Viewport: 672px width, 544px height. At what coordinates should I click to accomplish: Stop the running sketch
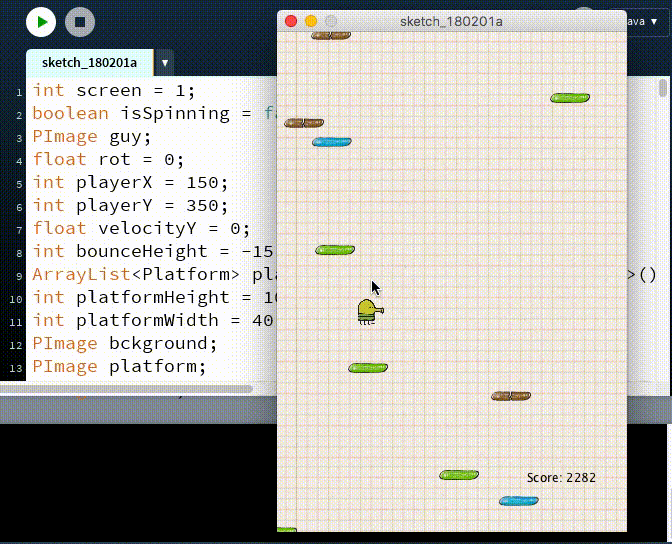[80, 22]
